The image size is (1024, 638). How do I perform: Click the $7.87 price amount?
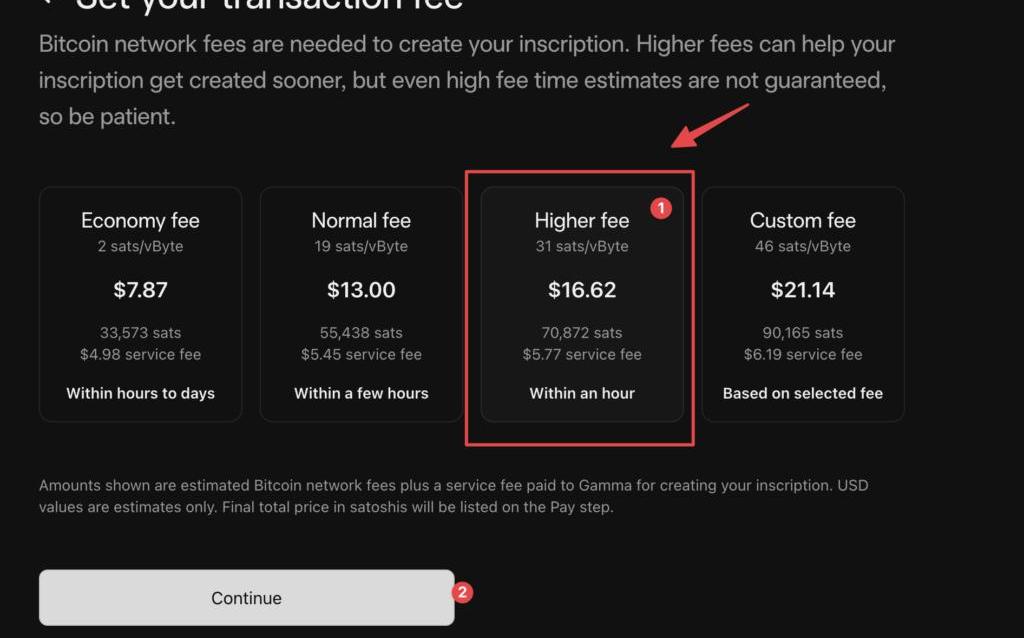[140, 290]
